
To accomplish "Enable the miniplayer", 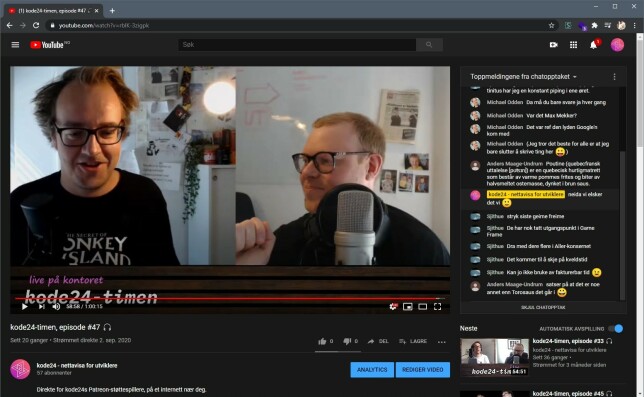I will point(407,307).
